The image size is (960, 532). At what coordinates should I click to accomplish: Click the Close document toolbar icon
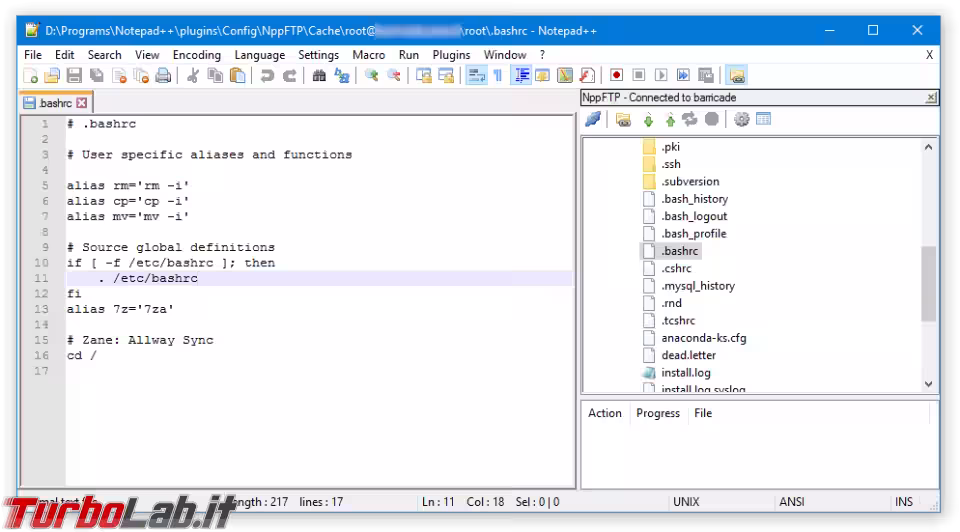coord(119,75)
